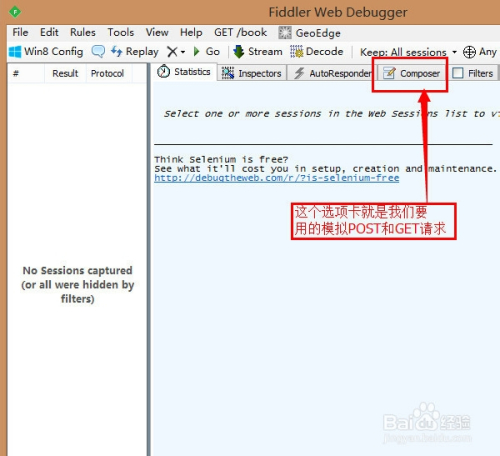Click the GET /book menu item

[240, 32]
